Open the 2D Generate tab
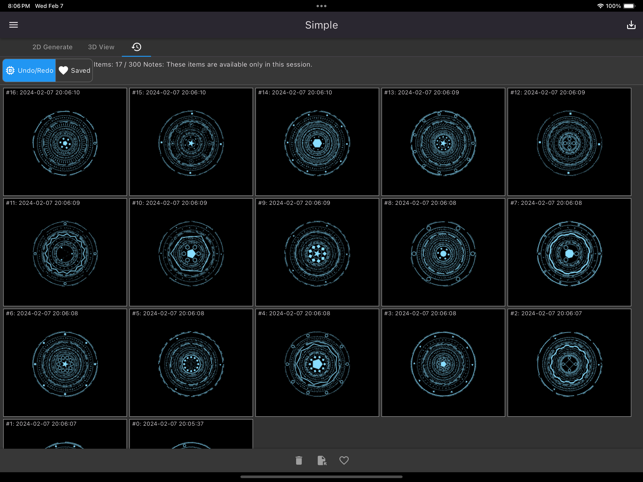The height and width of the screenshot is (482, 643). pyautogui.click(x=52, y=47)
